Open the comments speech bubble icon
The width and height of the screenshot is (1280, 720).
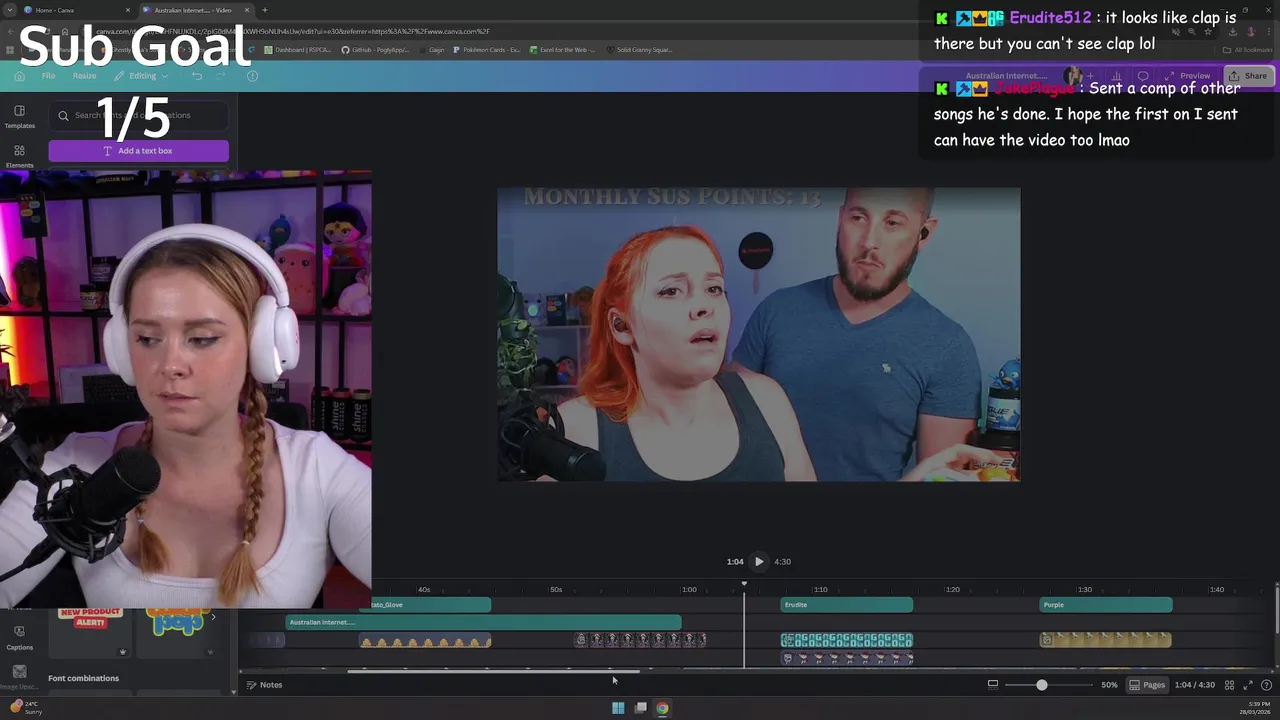click(1143, 76)
